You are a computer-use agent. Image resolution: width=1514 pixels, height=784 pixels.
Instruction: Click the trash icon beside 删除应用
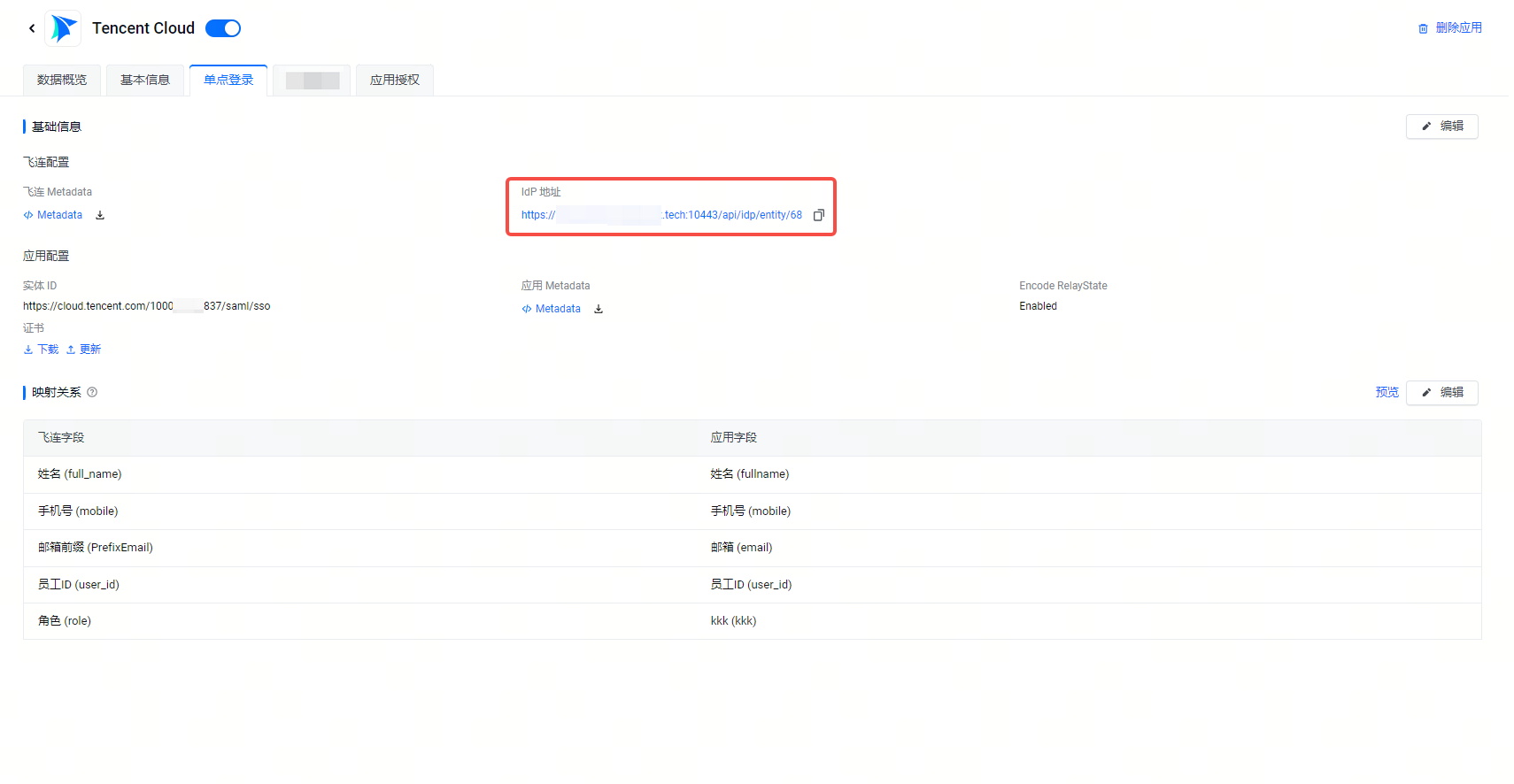pos(1423,28)
